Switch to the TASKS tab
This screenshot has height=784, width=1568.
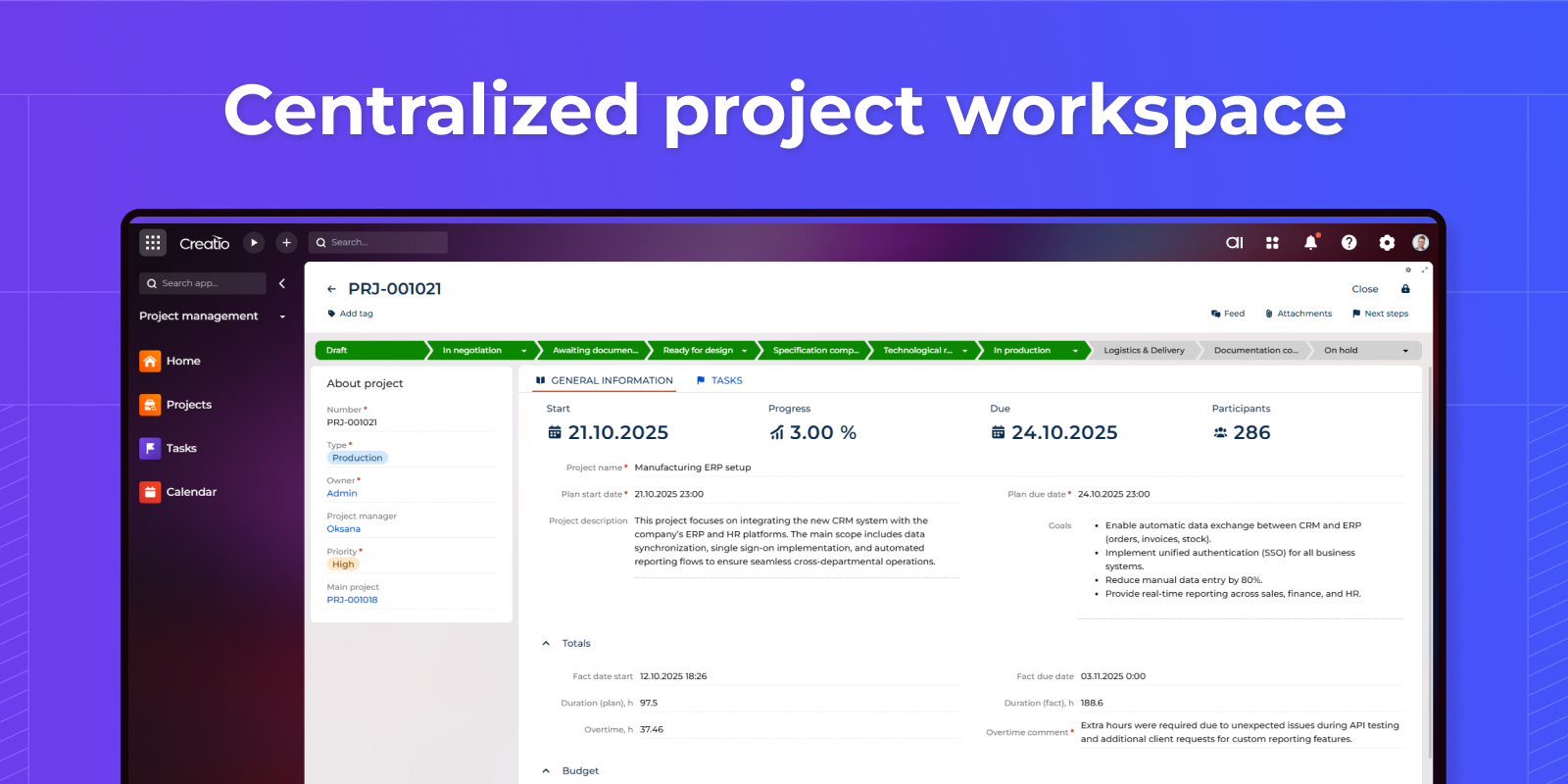click(x=725, y=380)
